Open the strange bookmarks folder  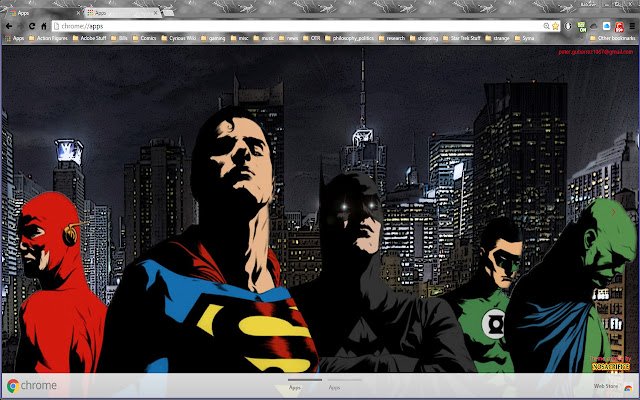click(x=498, y=38)
